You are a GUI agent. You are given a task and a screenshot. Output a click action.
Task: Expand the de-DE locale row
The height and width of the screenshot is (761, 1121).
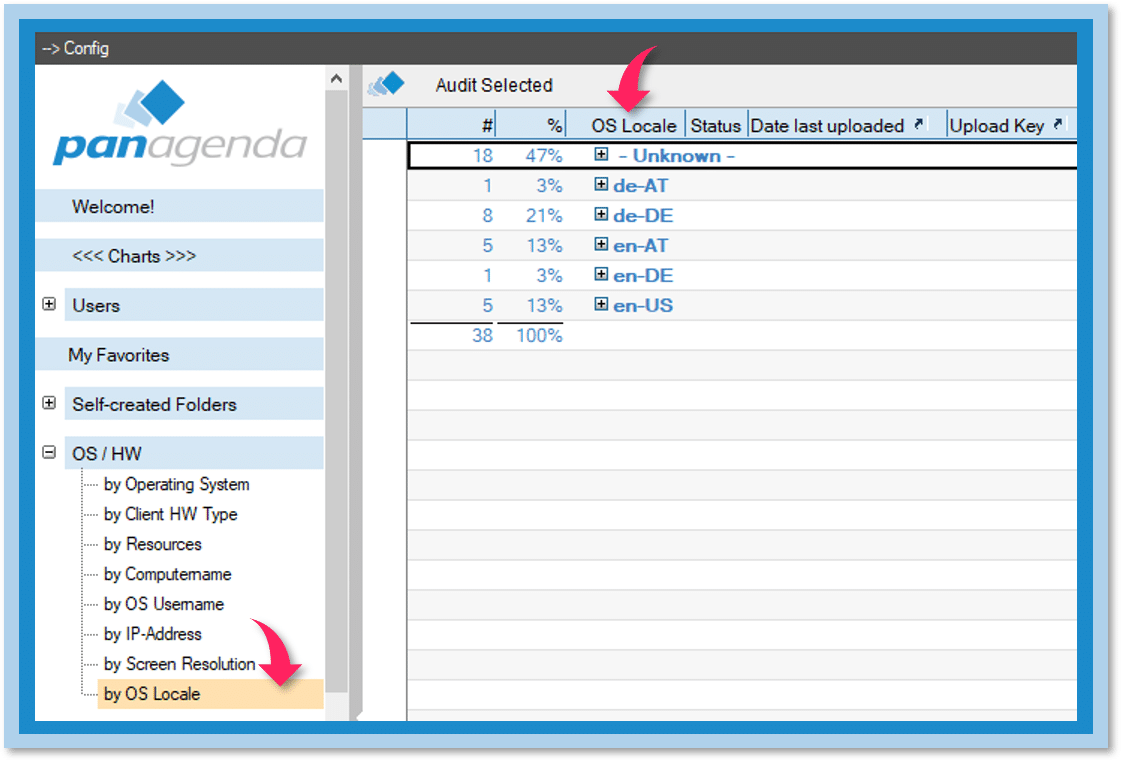tap(602, 215)
